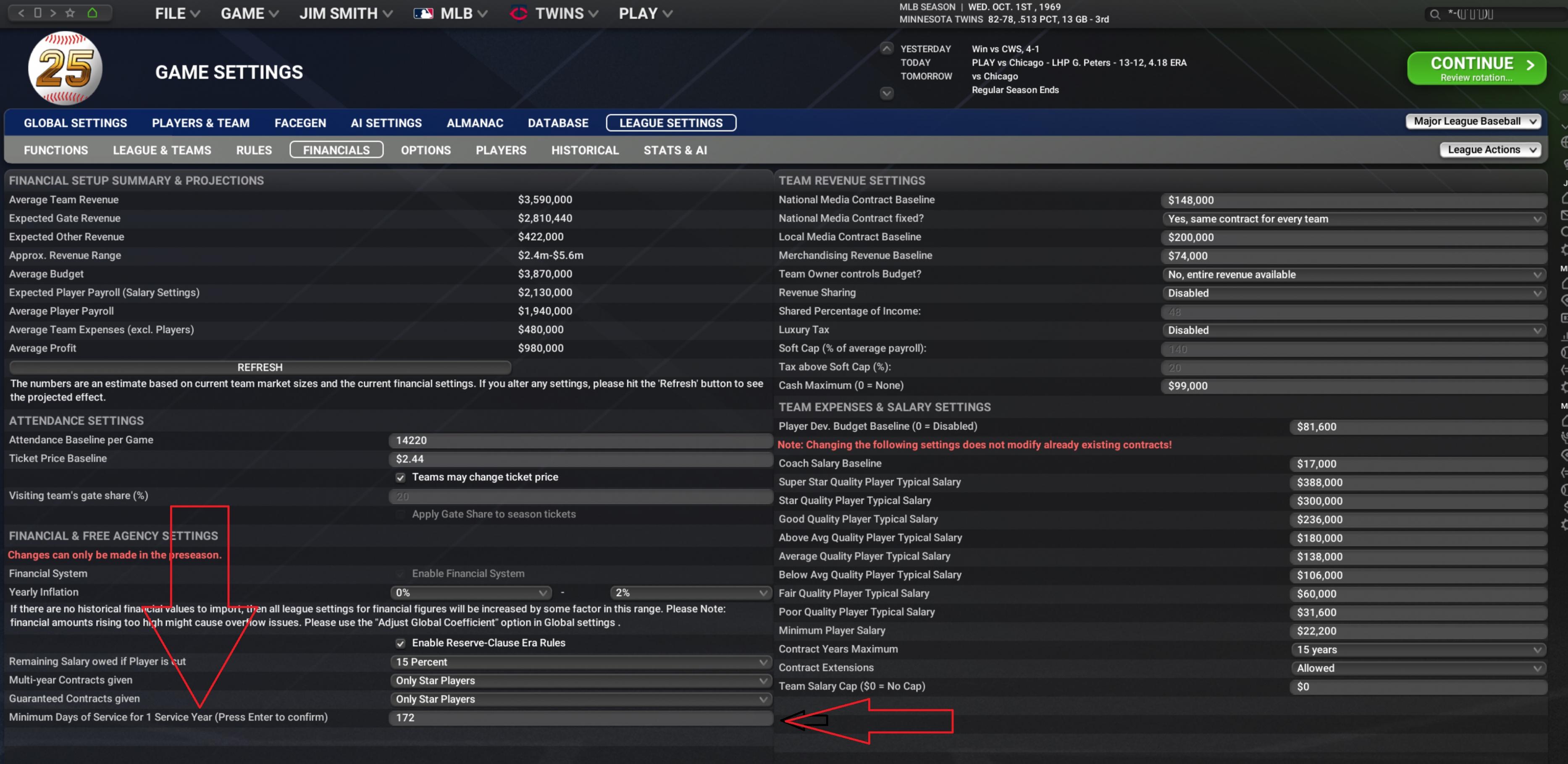The width and height of the screenshot is (1568, 764).
Task: Click the bookmark star icon
Action: (x=70, y=13)
